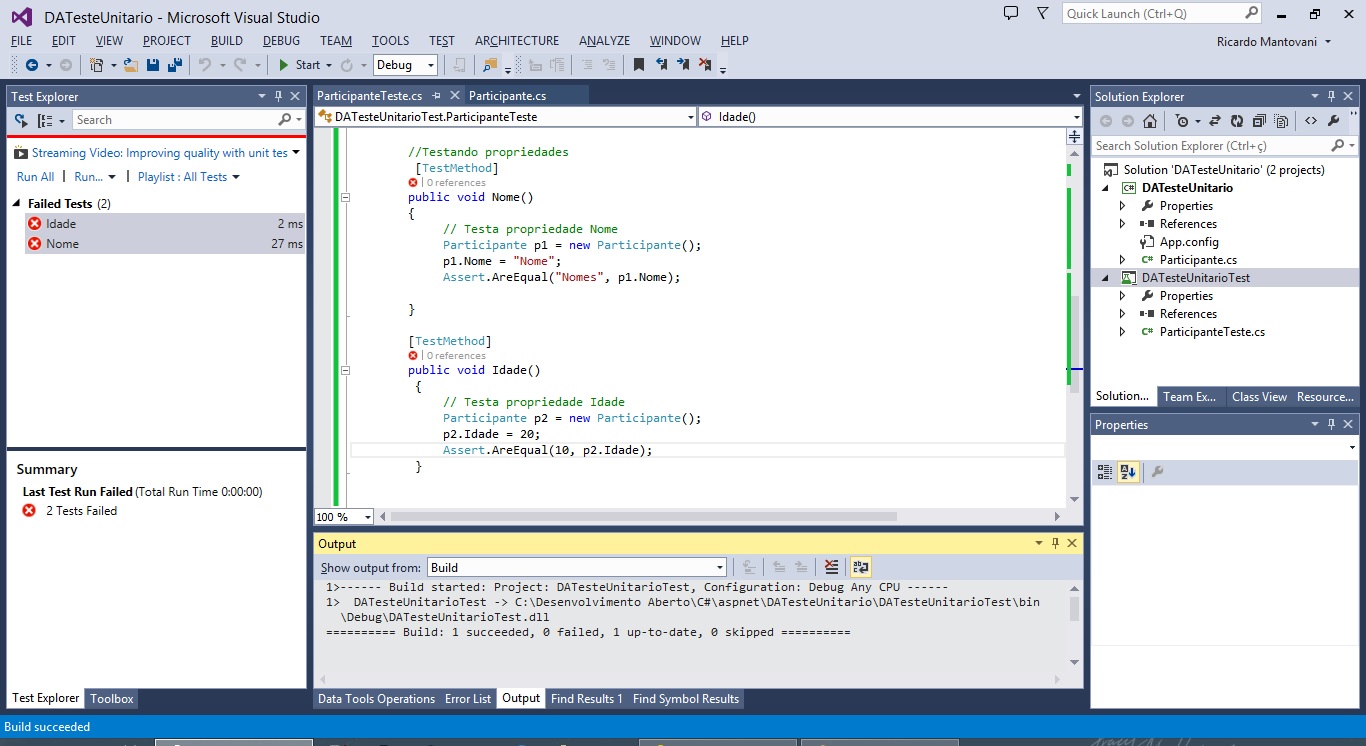This screenshot has height=746, width=1366.
Task: Open the Debug configuration dropdown
Action: click(405, 65)
